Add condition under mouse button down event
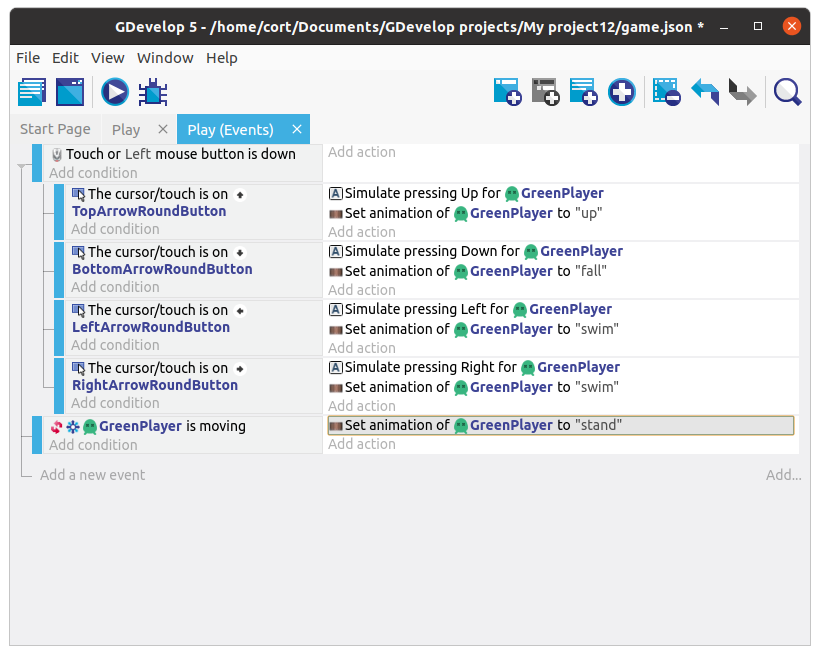 pos(93,173)
